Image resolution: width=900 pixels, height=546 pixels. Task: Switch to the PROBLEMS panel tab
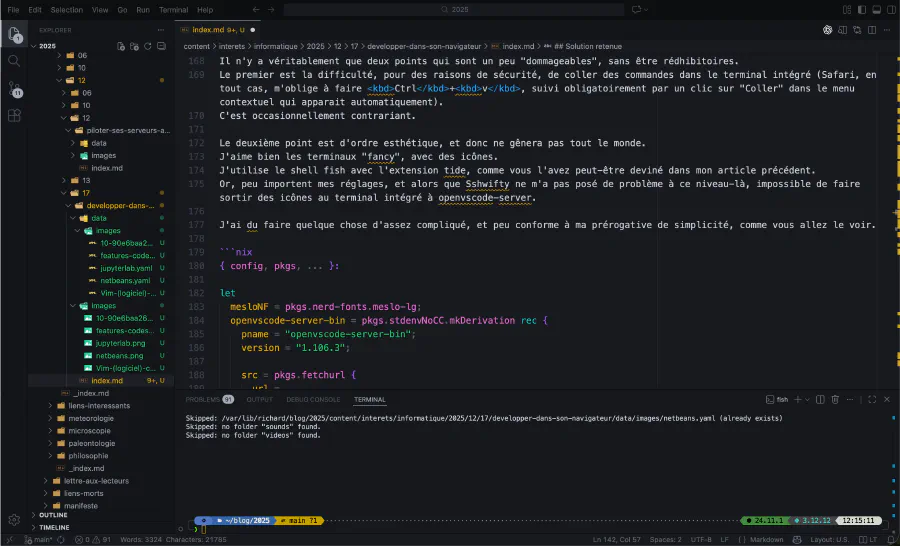[x=203, y=399]
